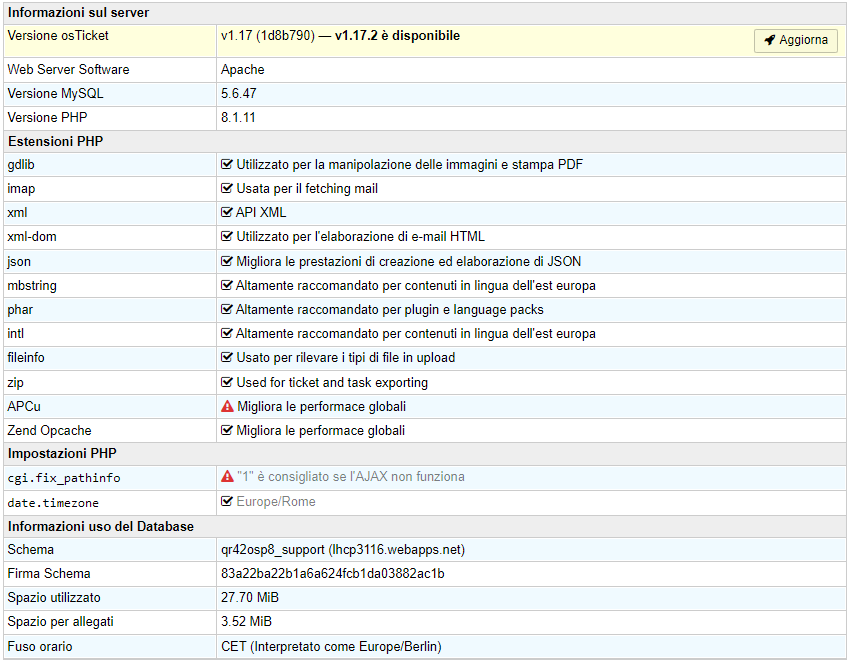Click the check icon in json row
Screen dimensions: 851x663
coord(227,262)
